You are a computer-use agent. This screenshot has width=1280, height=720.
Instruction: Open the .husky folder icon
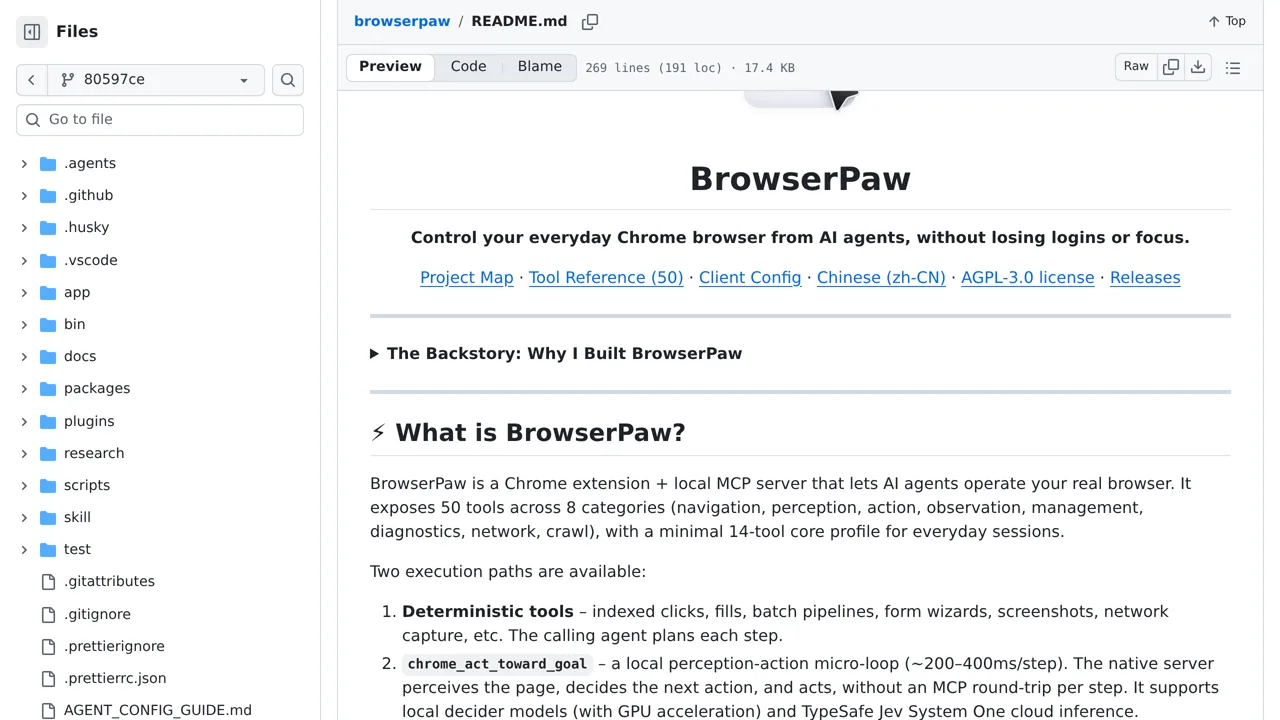(x=48, y=227)
